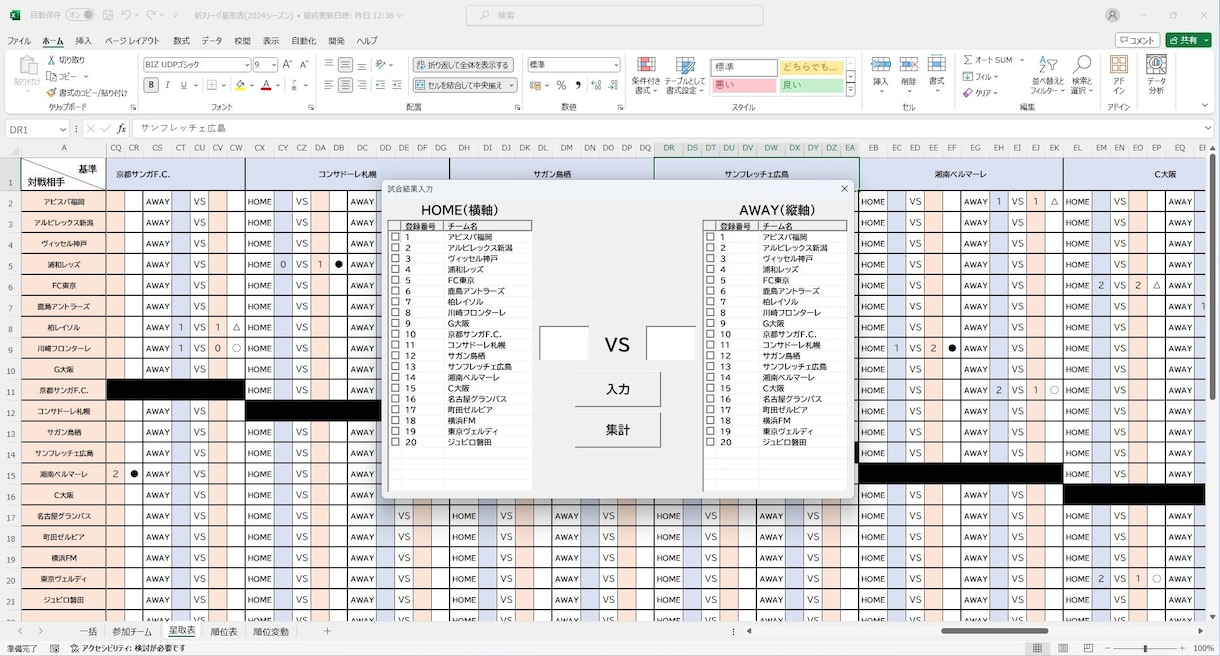Click the 集計 button in the dialog
The image size is (1220, 656).
click(x=618, y=430)
